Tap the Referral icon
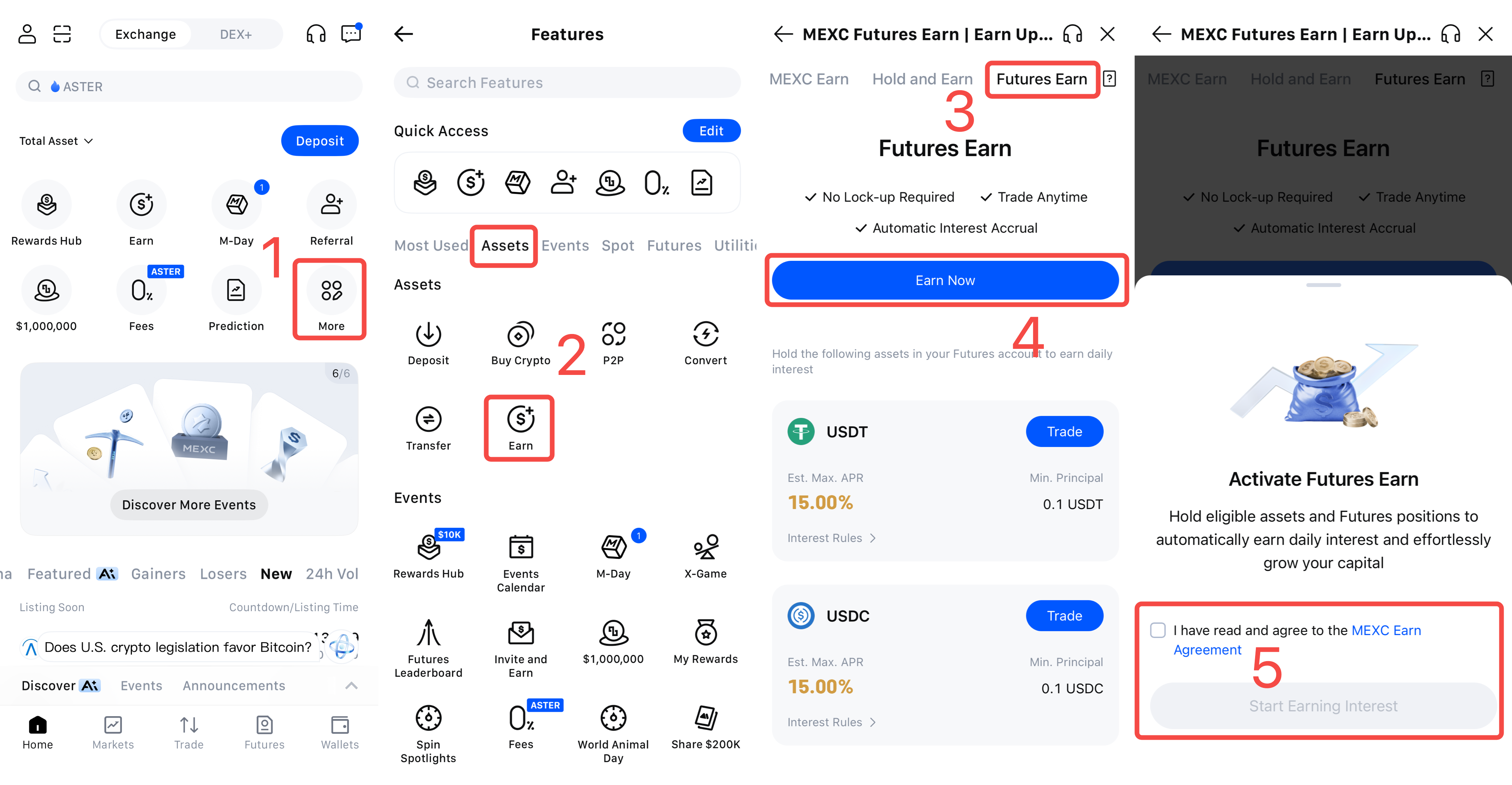The image size is (1512, 785). 331,205
